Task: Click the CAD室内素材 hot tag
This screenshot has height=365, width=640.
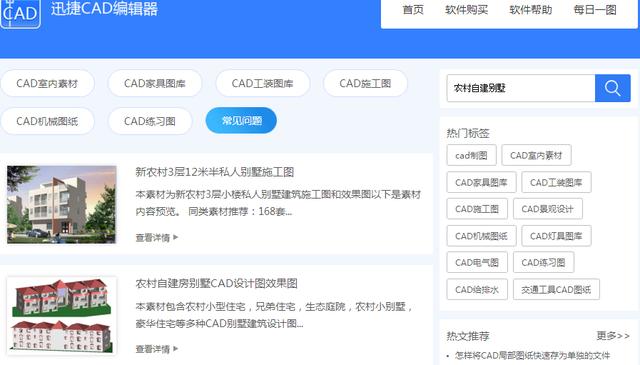Action: click(536, 155)
